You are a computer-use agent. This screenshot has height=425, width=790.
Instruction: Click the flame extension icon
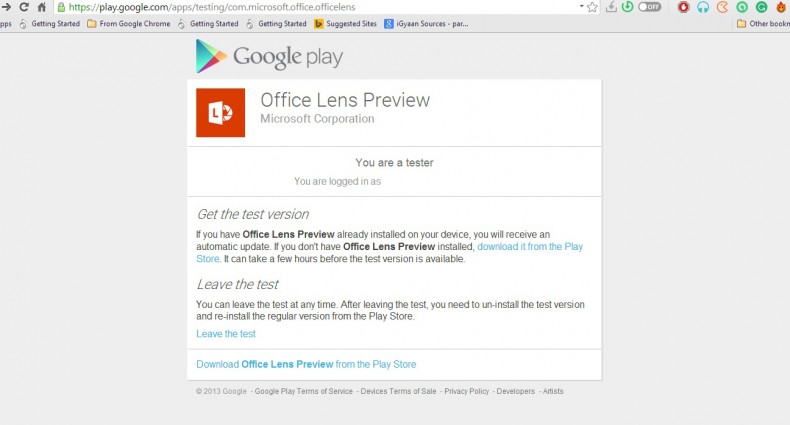point(781,6)
